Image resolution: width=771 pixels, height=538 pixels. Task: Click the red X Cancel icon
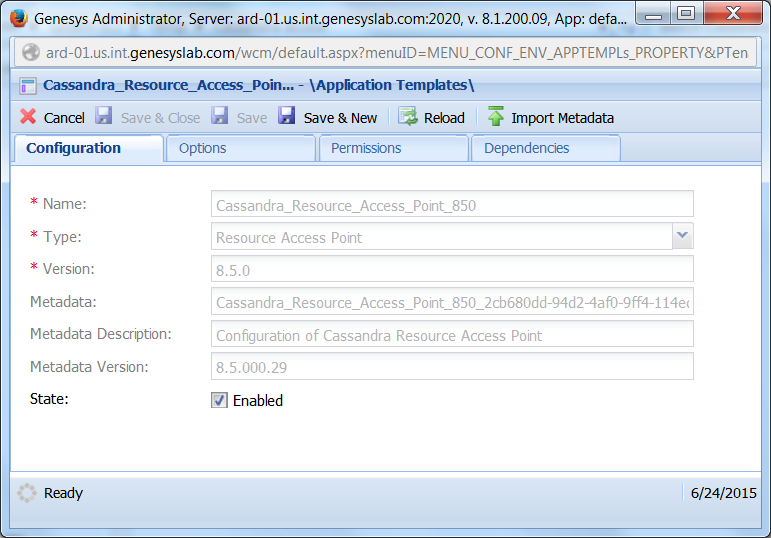[x=28, y=117]
